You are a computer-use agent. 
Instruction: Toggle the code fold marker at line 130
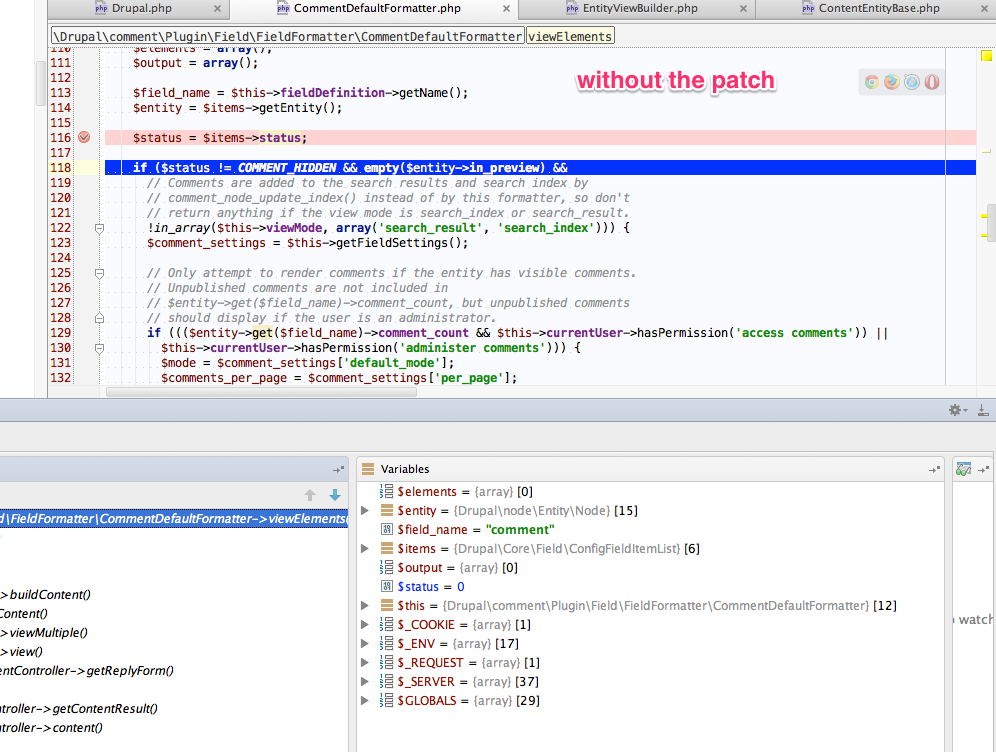click(x=99, y=348)
